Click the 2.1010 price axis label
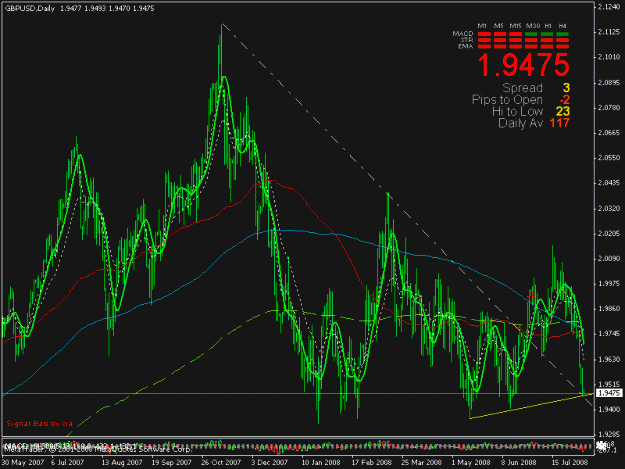The width and height of the screenshot is (625, 469). 609,57
